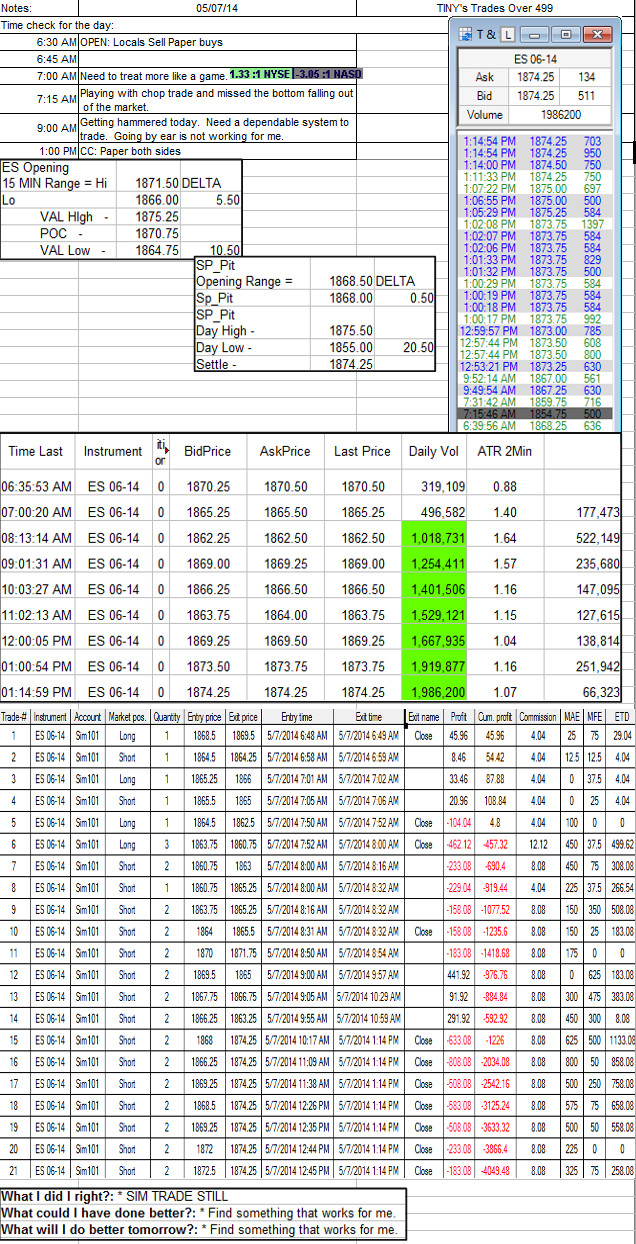Select the 'ATR 2Min' column header
The height and width of the screenshot is (1244, 636).
pos(504,451)
